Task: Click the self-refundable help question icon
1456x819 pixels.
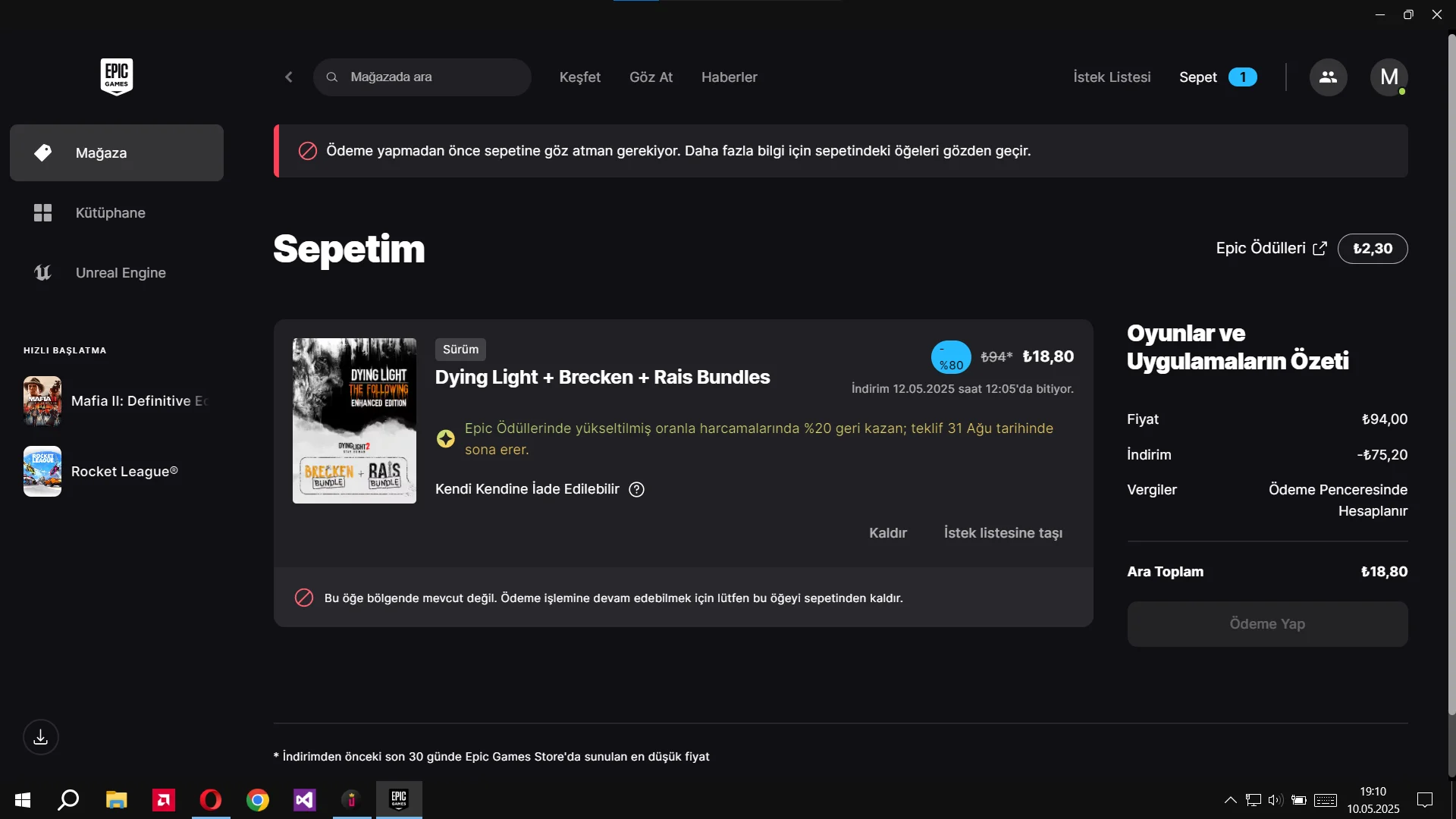Action: pos(637,490)
